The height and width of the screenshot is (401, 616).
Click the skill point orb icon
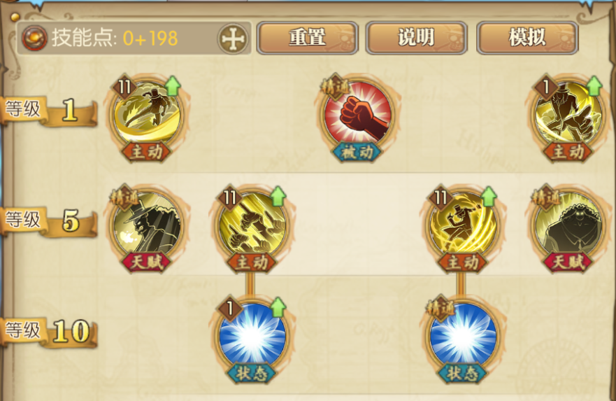click(x=34, y=38)
